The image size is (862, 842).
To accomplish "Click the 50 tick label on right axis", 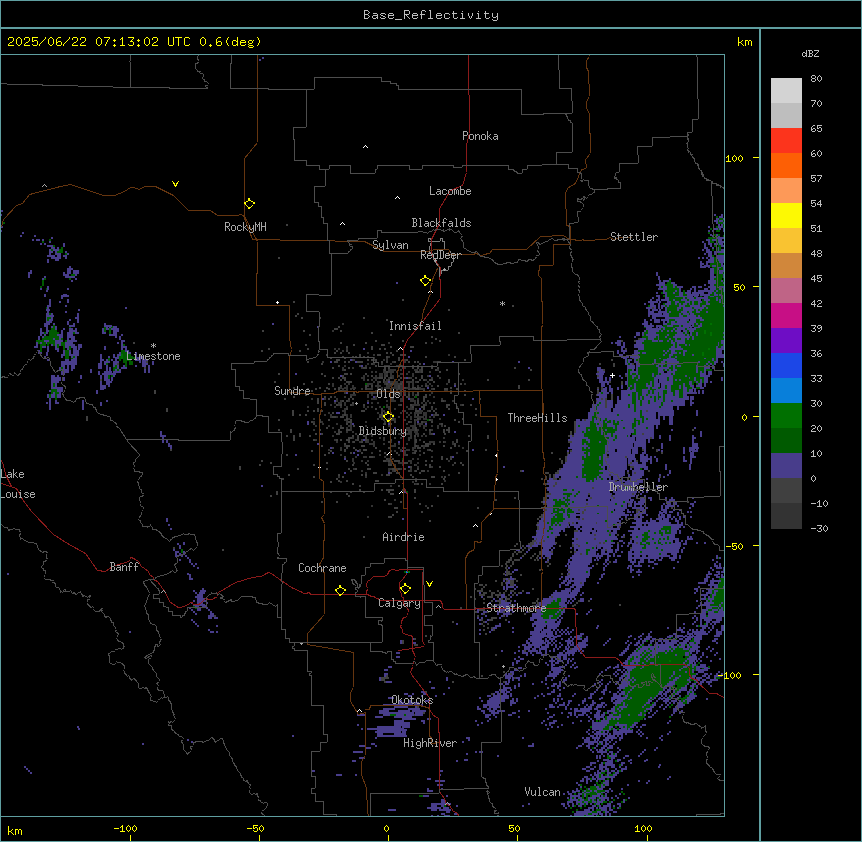I will click(739, 287).
